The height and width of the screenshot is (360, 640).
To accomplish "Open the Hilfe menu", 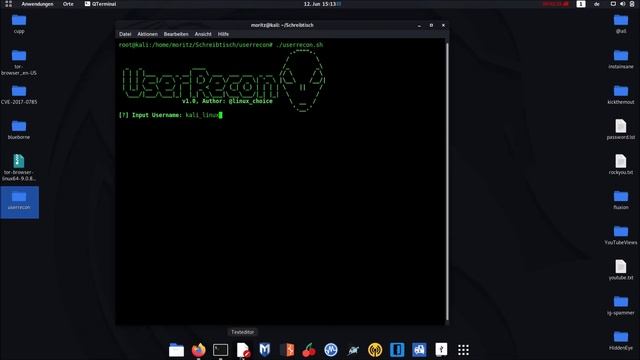I will (x=223, y=34).
